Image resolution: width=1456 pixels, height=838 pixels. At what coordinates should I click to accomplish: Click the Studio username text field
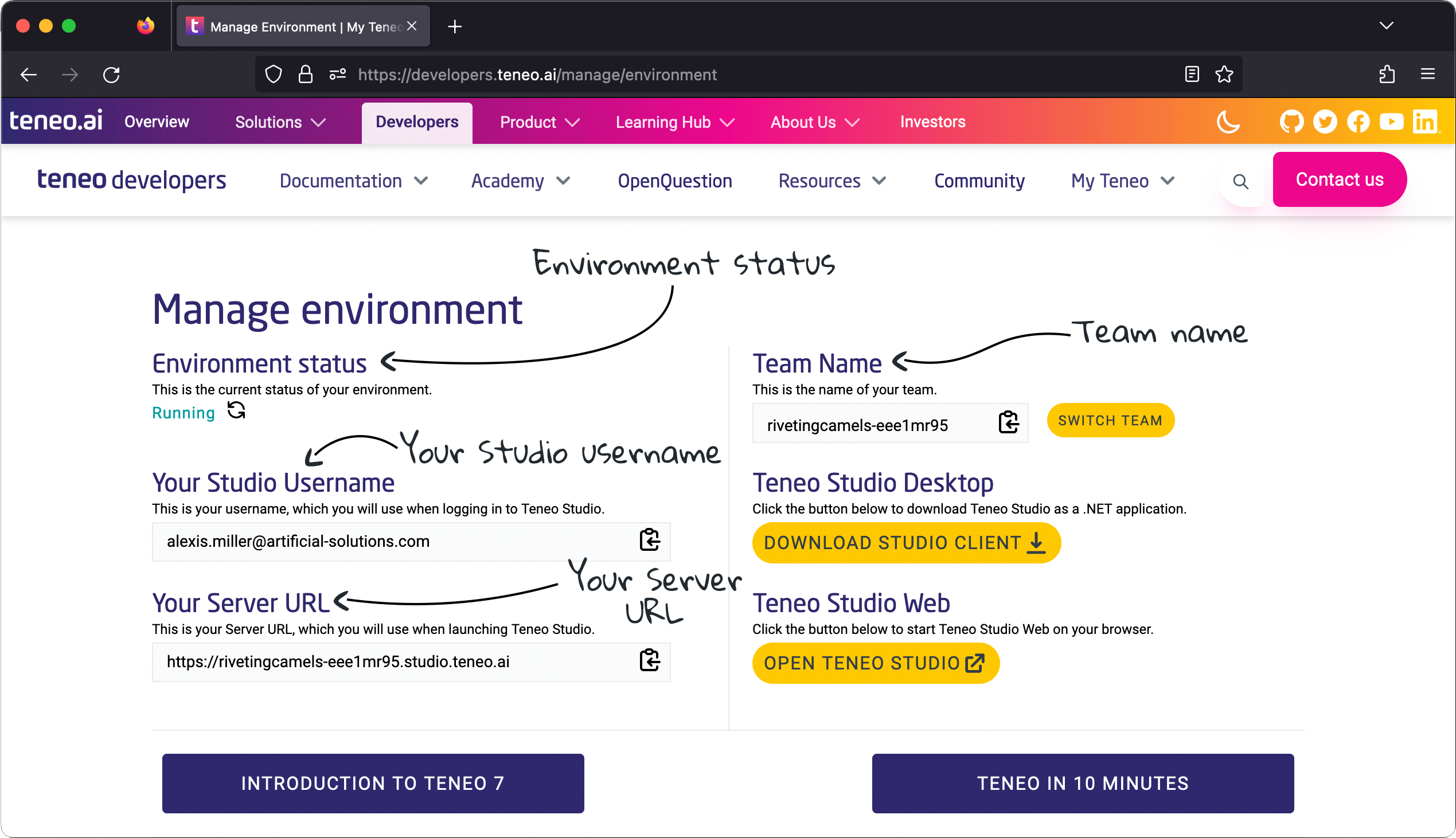[x=392, y=542]
